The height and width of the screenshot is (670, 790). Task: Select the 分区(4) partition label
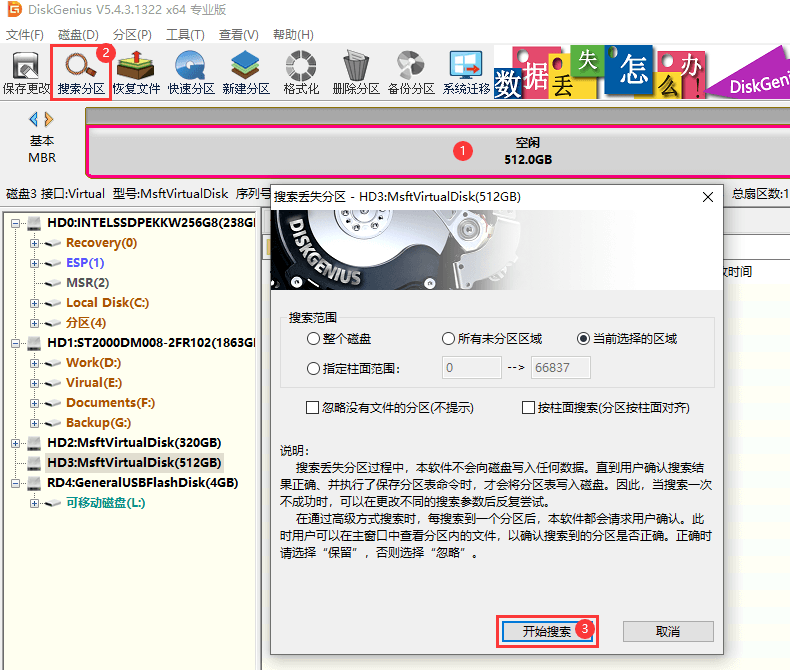tap(86, 323)
